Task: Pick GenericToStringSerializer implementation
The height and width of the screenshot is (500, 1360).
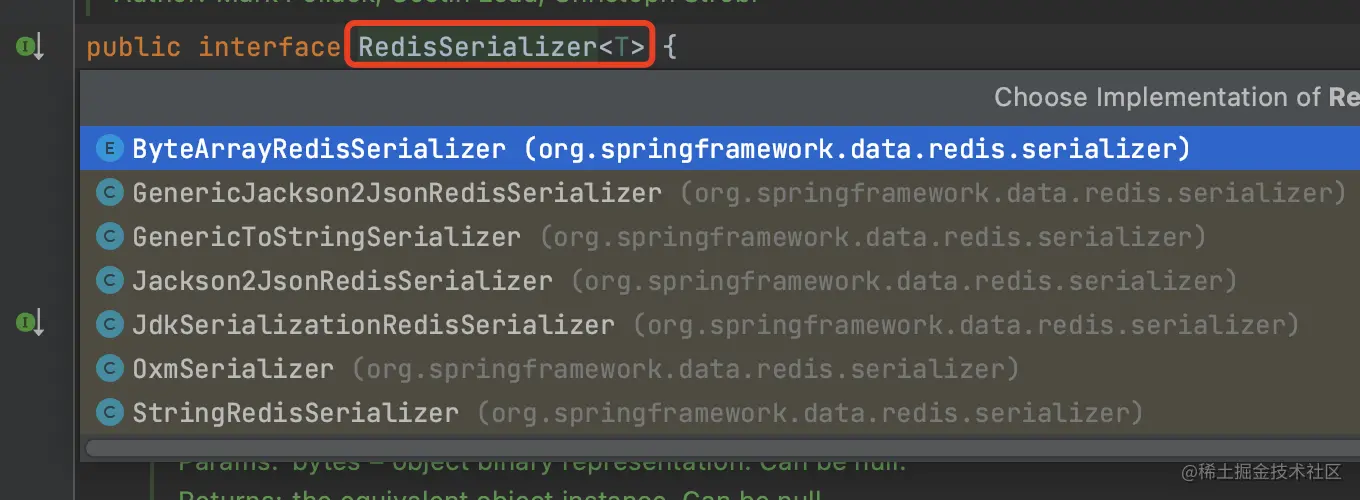Action: 720,237
